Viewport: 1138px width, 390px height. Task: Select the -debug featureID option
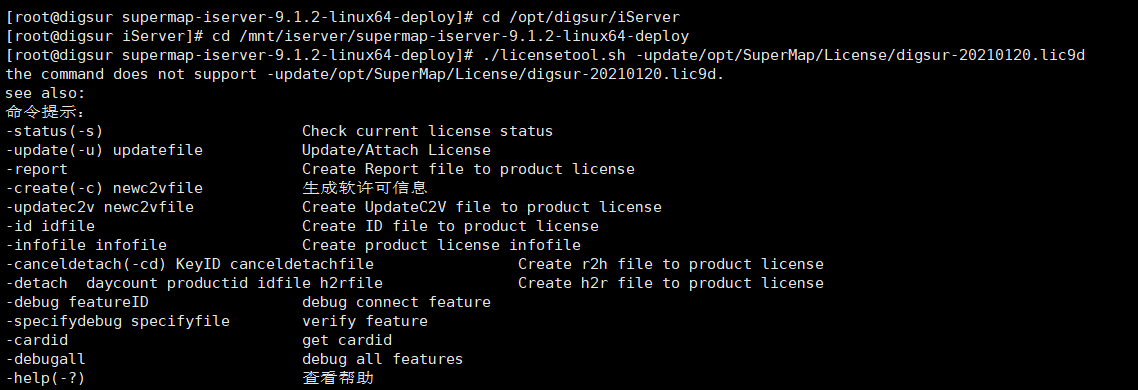77,301
